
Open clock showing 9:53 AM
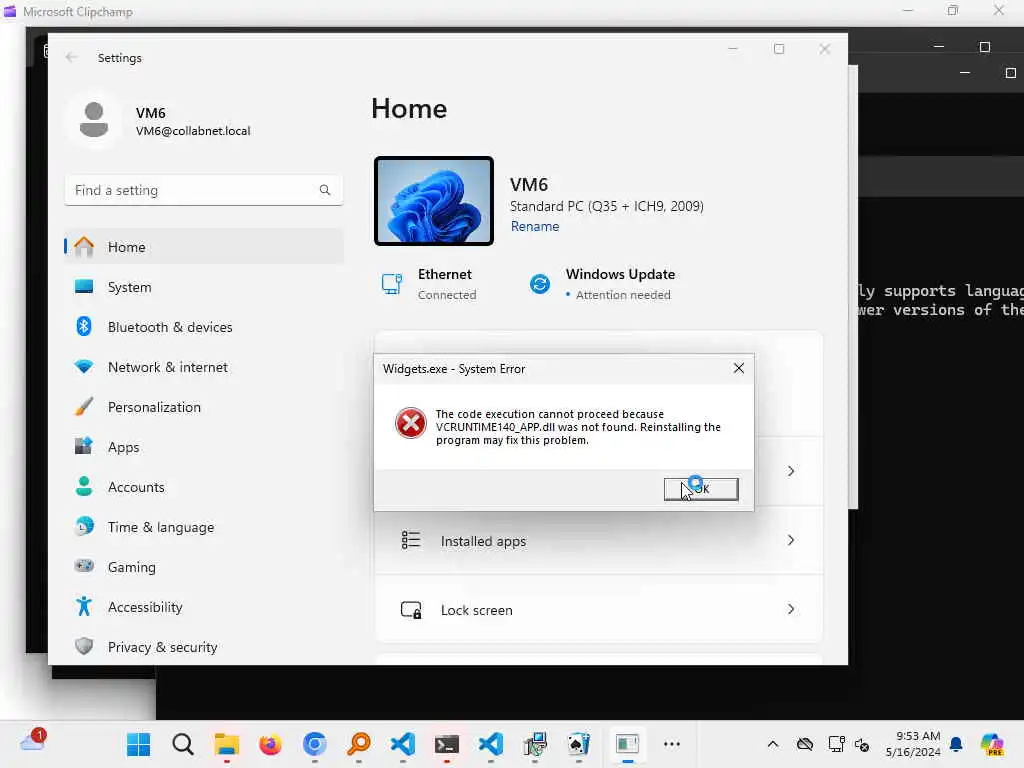pyautogui.click(x=913, y=744)
